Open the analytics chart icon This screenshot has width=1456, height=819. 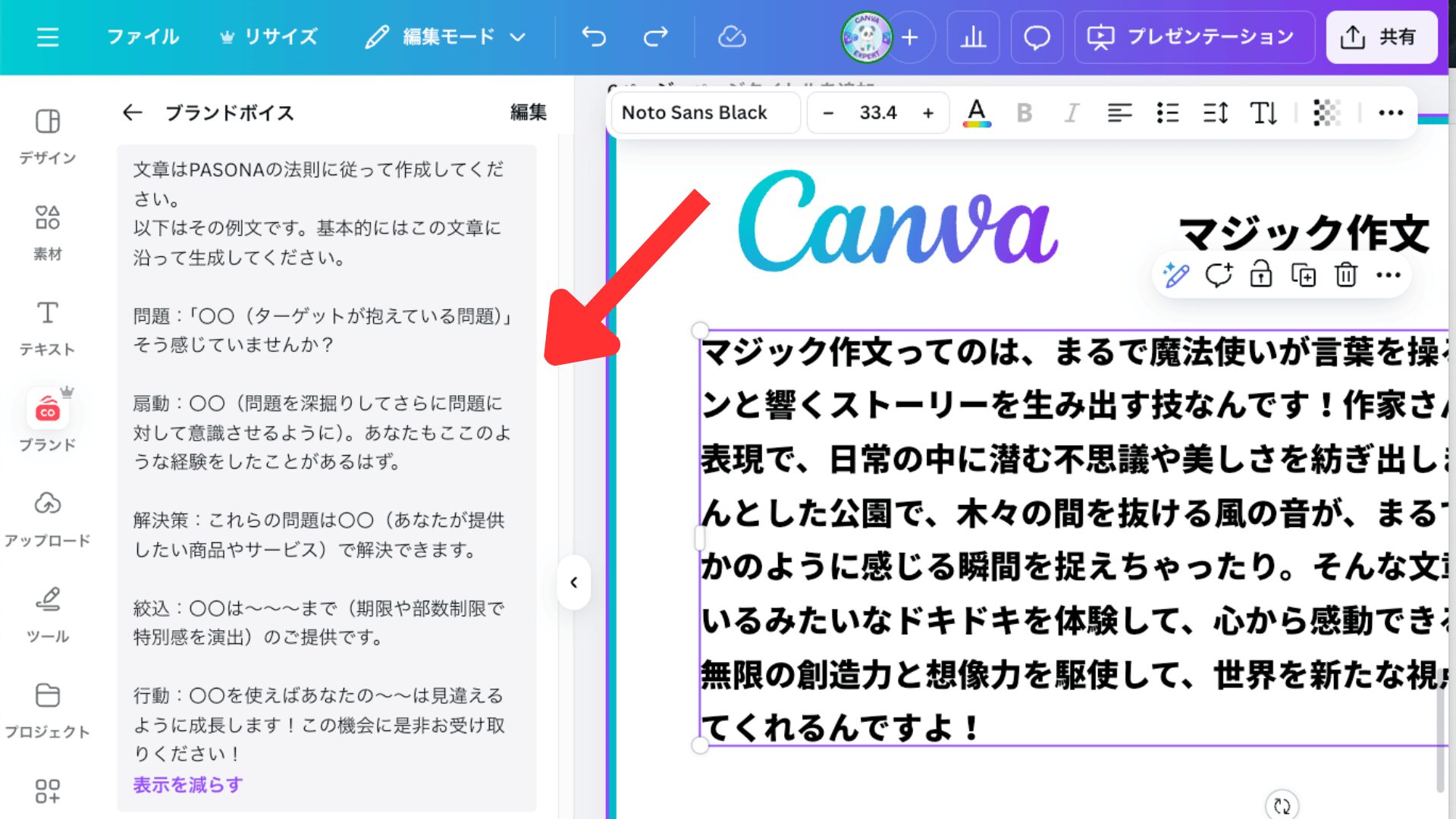[973, 37]
